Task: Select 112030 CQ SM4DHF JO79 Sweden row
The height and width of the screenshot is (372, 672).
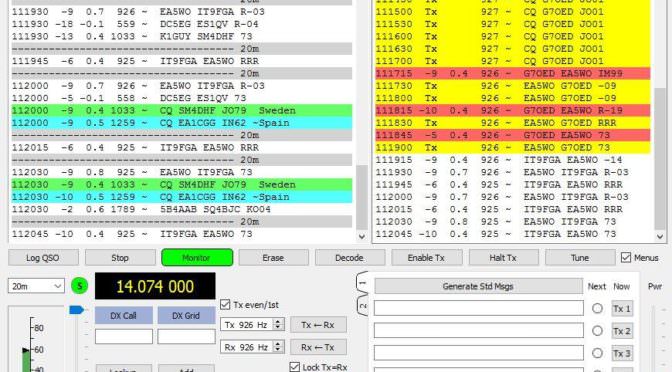Action: (x=182, y=185)
